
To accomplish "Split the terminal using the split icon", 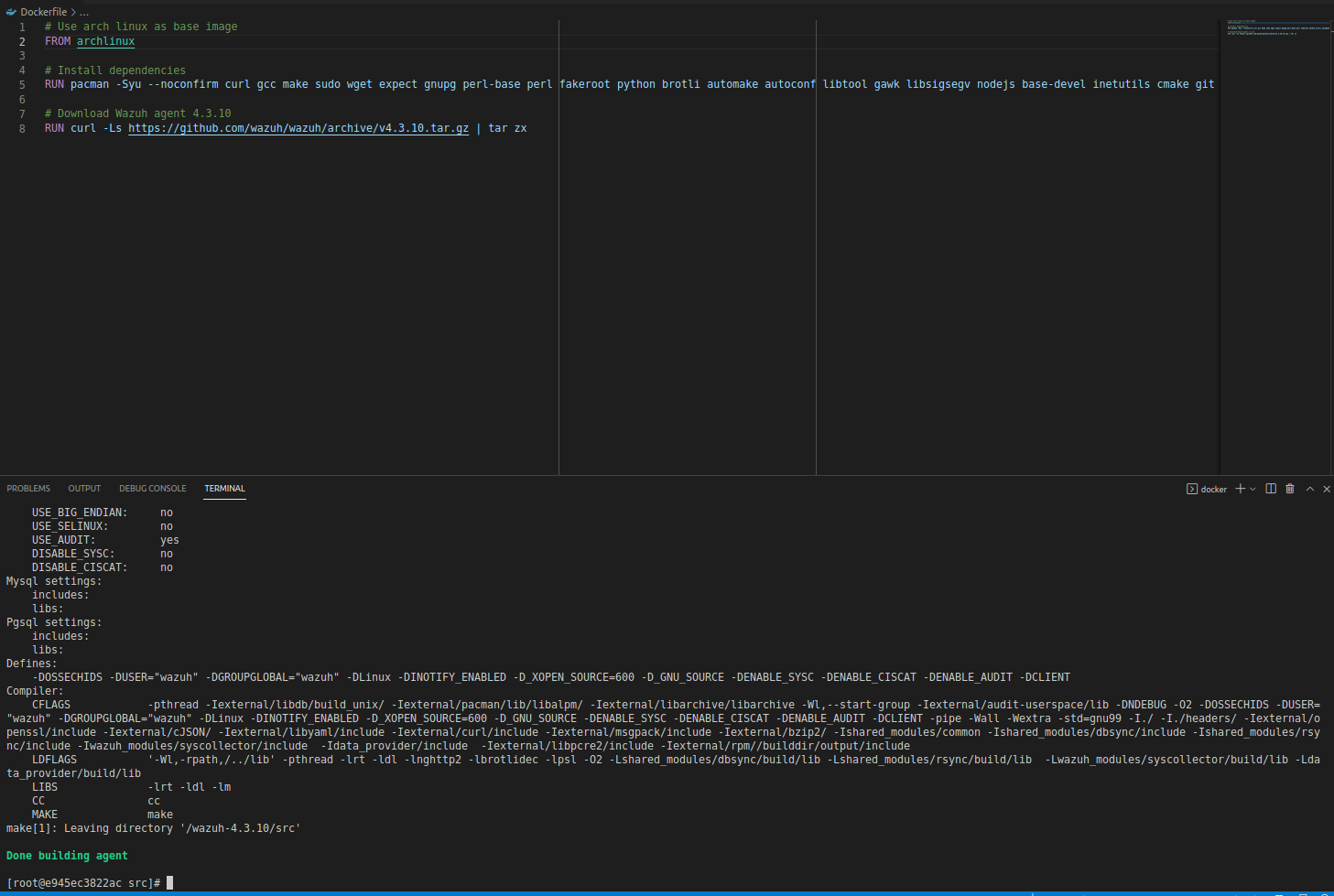I will [x=1270, y=488].
